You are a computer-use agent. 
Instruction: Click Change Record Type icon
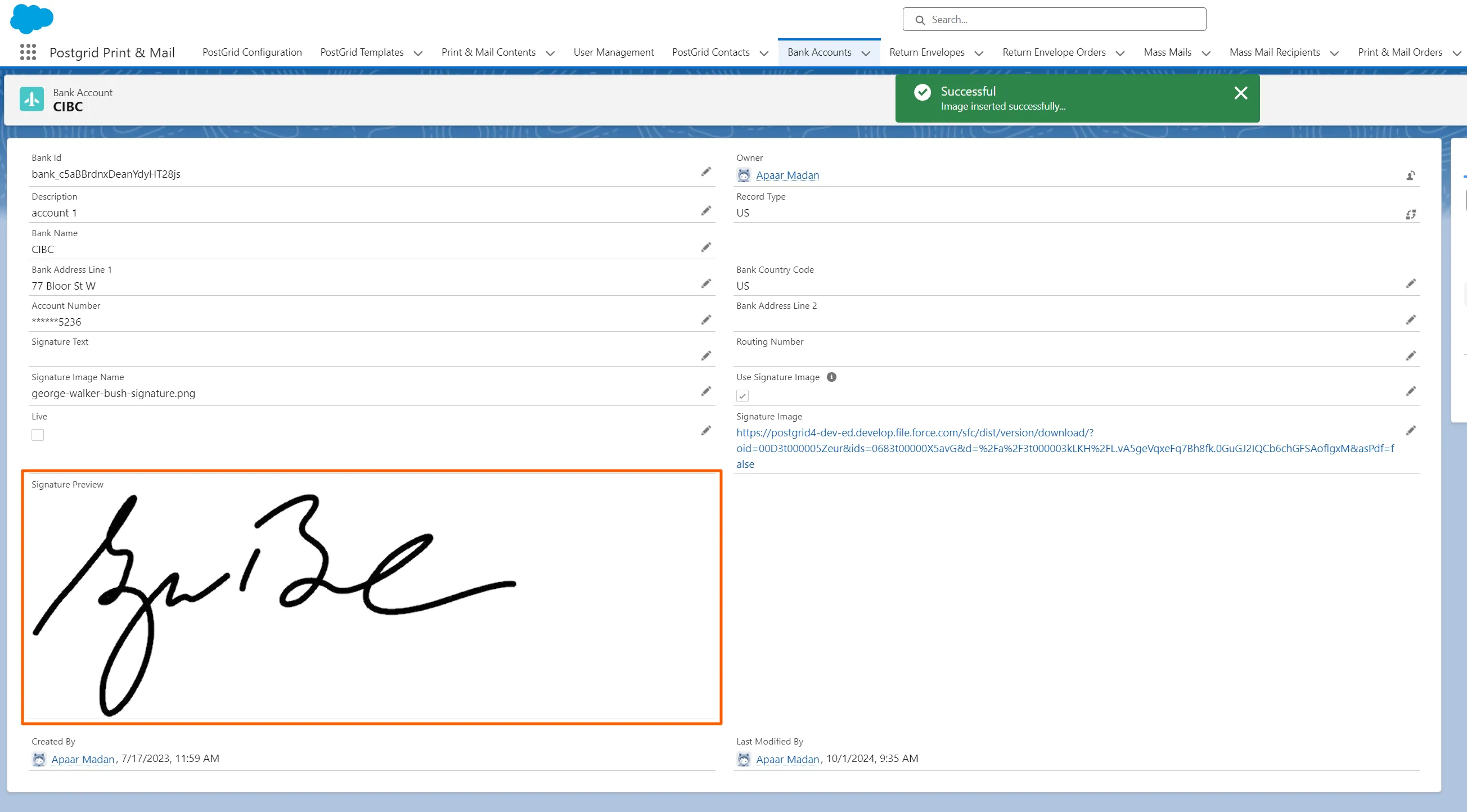tap(1410, 214)
